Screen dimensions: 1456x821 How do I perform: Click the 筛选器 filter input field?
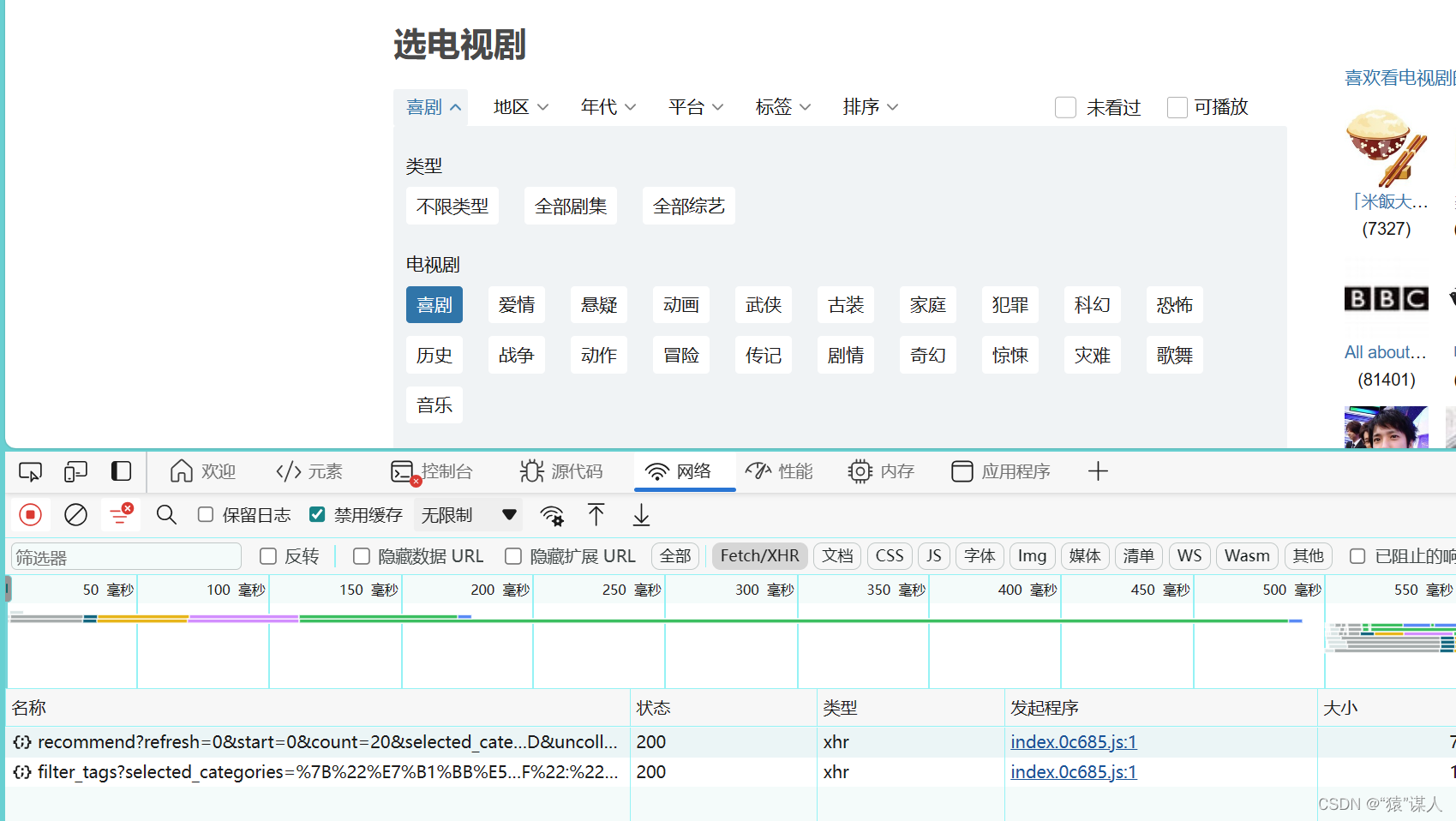pyautogui.click(x=126, y=557)
